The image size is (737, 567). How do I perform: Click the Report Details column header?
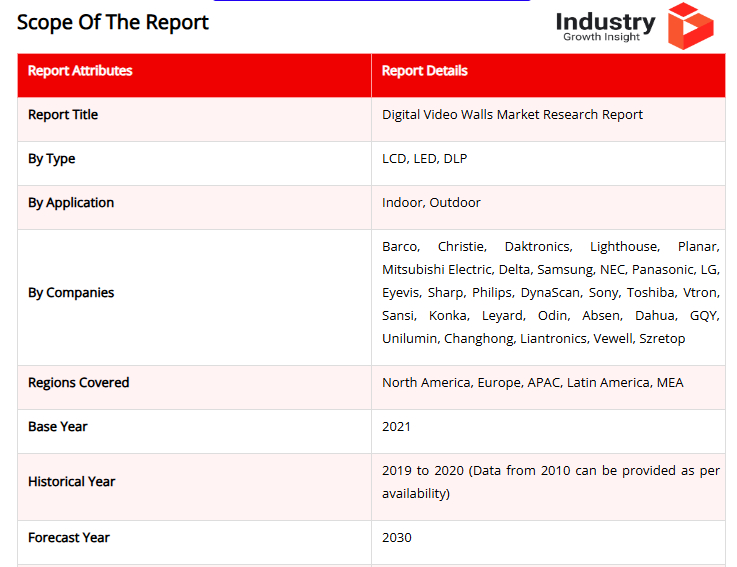(x=425, y=71)
